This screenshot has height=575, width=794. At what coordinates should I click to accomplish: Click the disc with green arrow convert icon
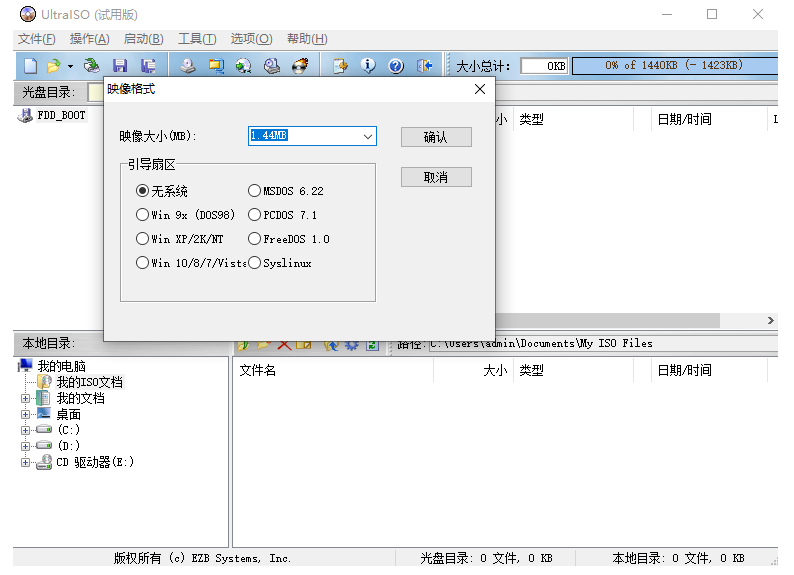[244, 66]
